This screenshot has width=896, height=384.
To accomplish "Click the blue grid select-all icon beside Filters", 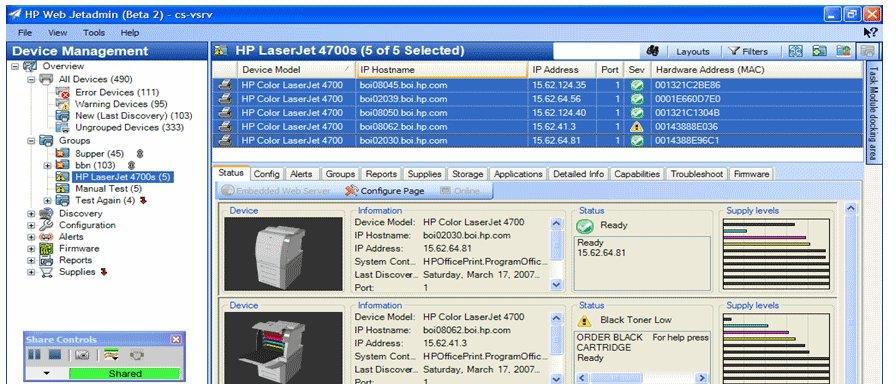I will [x=795, y=51].
